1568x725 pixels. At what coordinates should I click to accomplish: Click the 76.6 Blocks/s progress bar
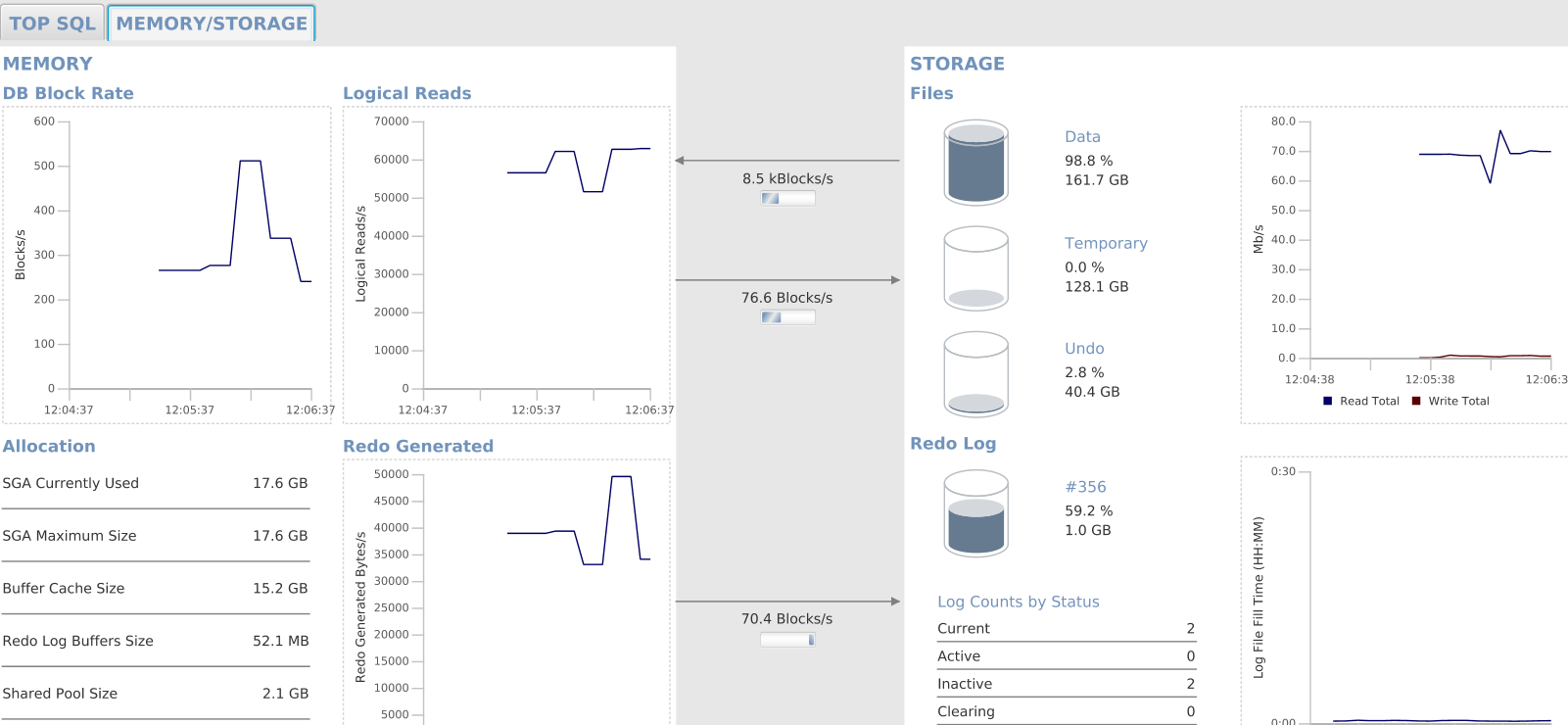(x=787, y=317)
